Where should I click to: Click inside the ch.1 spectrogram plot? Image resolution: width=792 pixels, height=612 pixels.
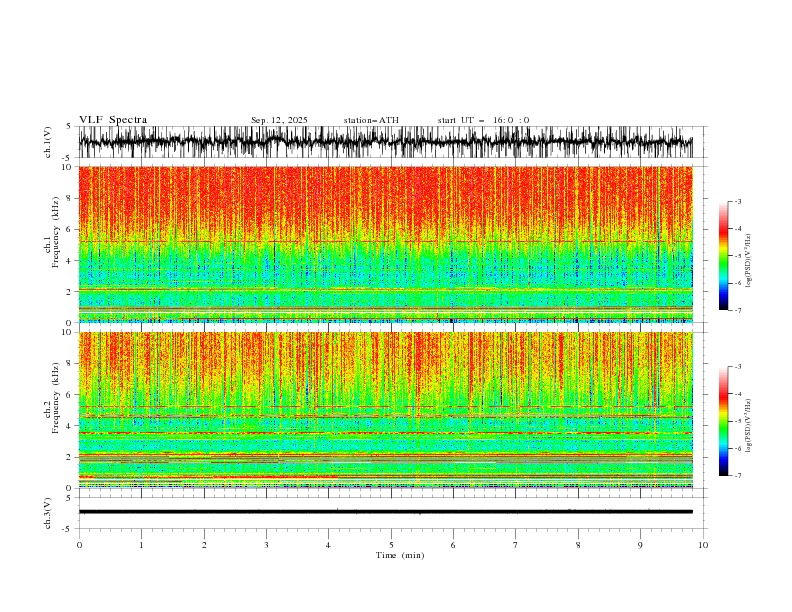click(385, 244)
